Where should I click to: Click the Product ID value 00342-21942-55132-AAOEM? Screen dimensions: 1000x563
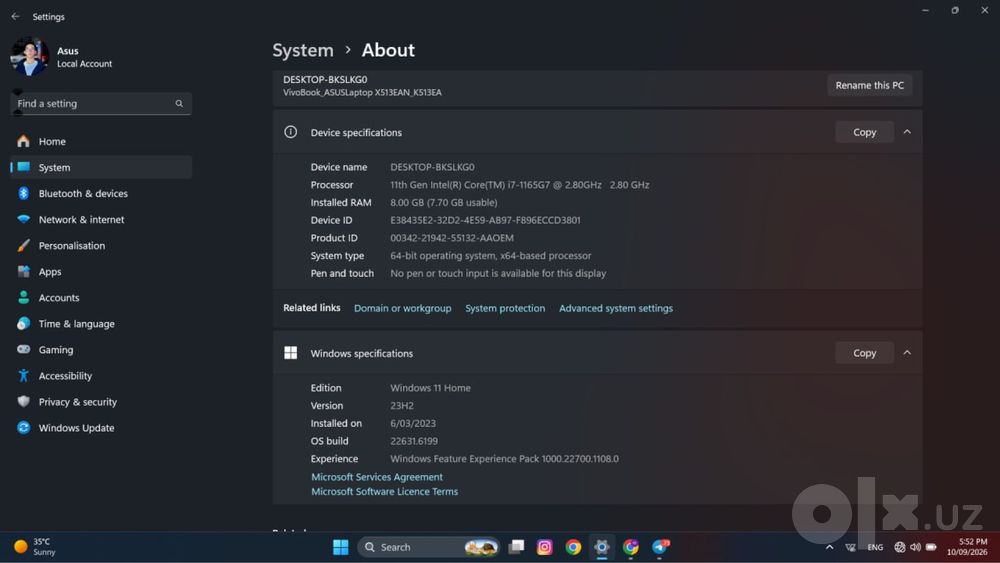tap(452, 238)
